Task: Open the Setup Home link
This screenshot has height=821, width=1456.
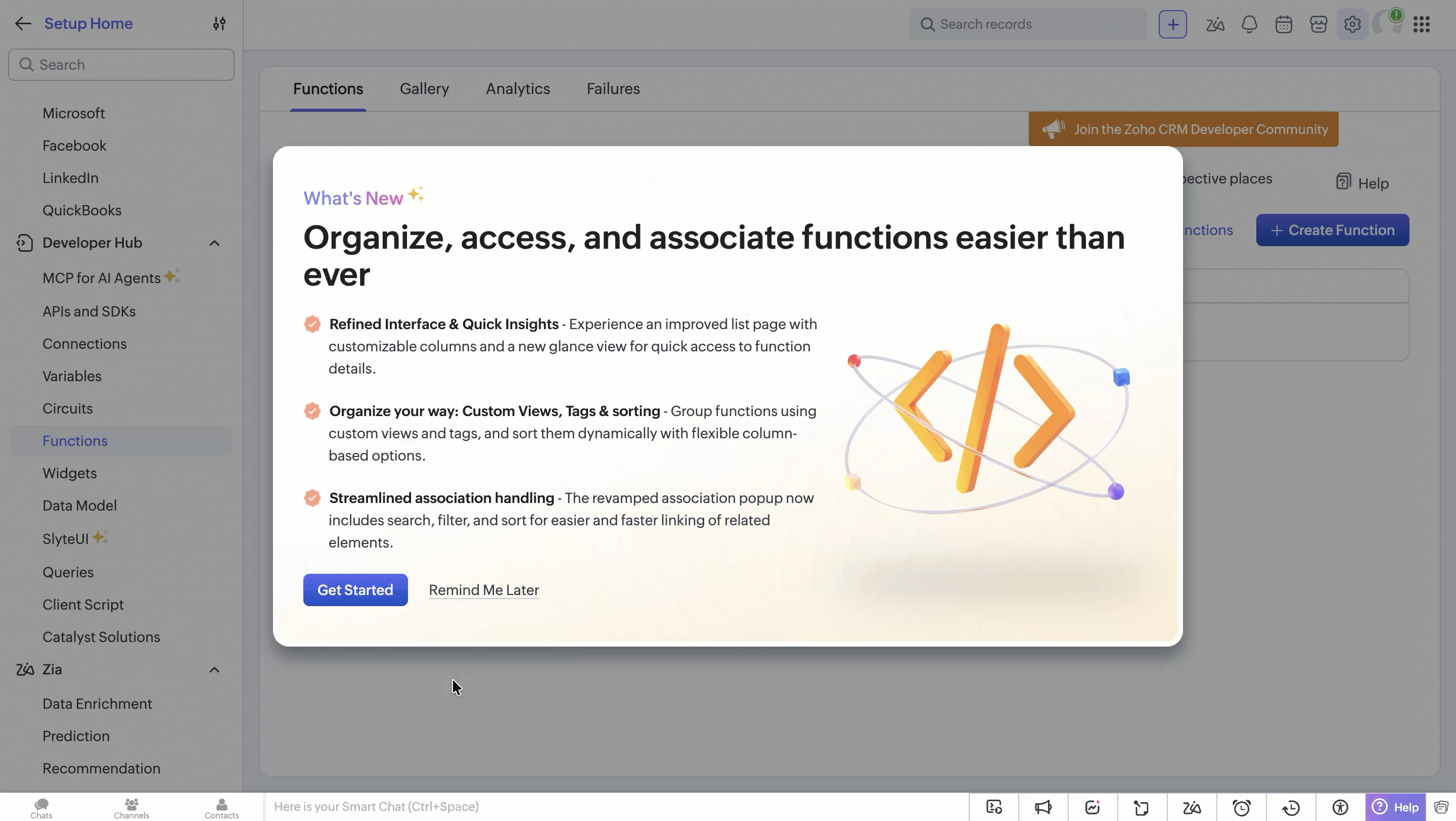Action: pos(89,24)
